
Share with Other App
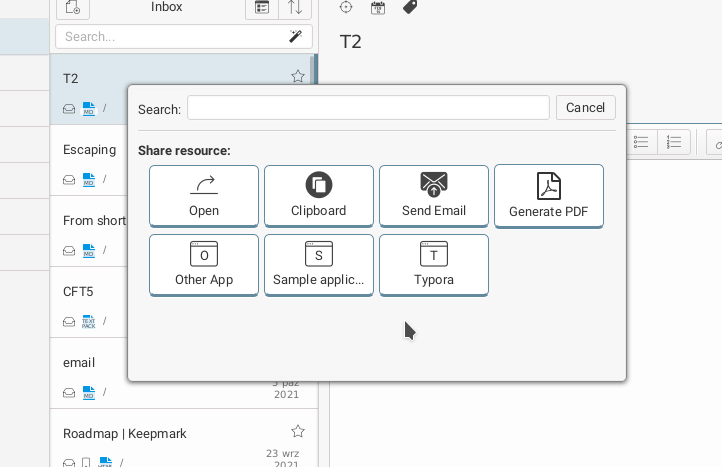204,265
